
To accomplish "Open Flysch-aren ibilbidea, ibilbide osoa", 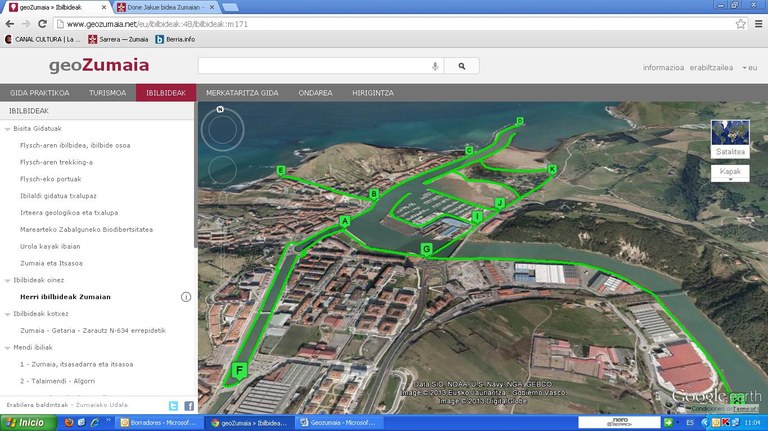I will [x=75, y=145].
